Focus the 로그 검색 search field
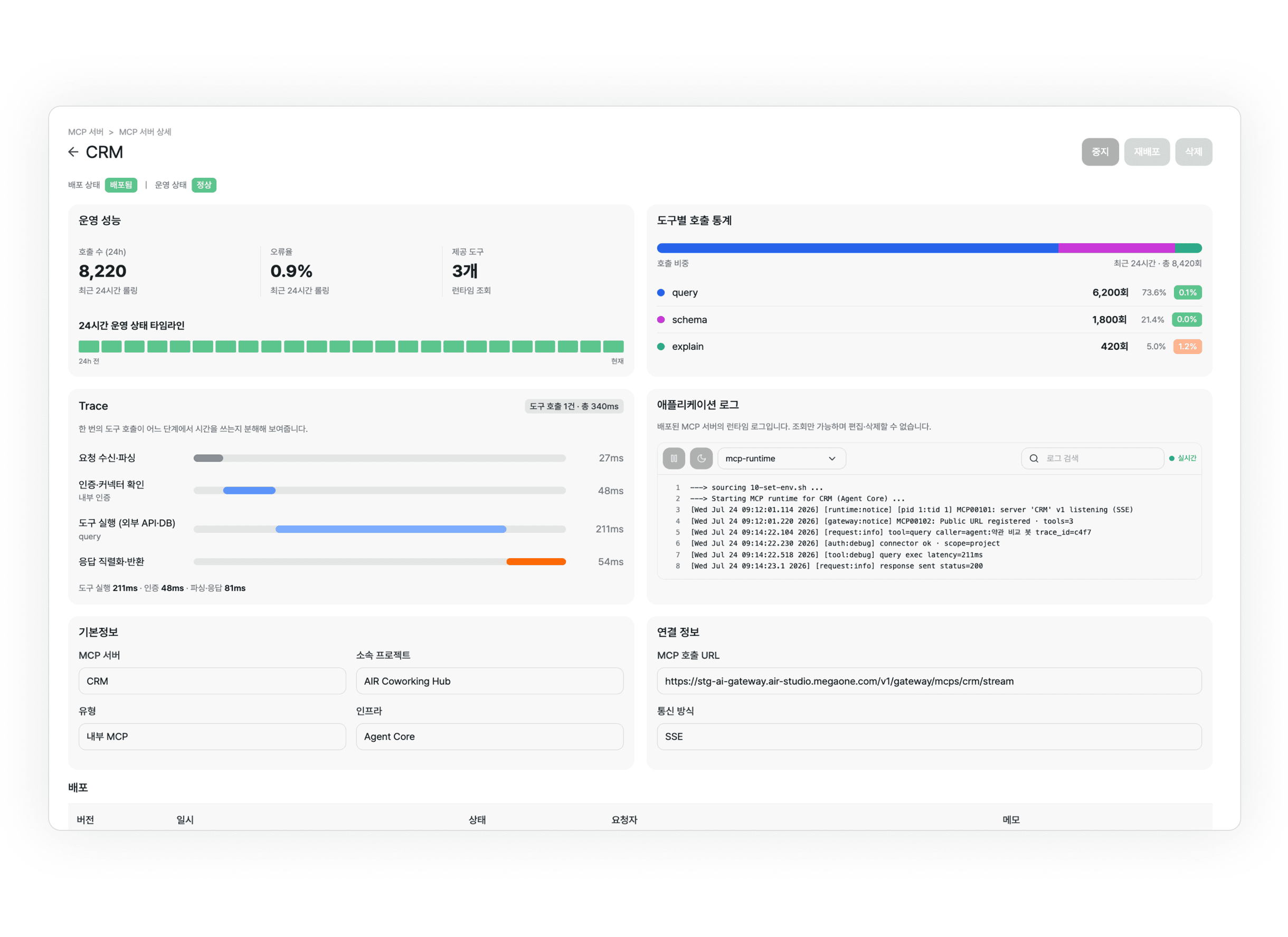1288x937 pixels. tap(1092, 458)
